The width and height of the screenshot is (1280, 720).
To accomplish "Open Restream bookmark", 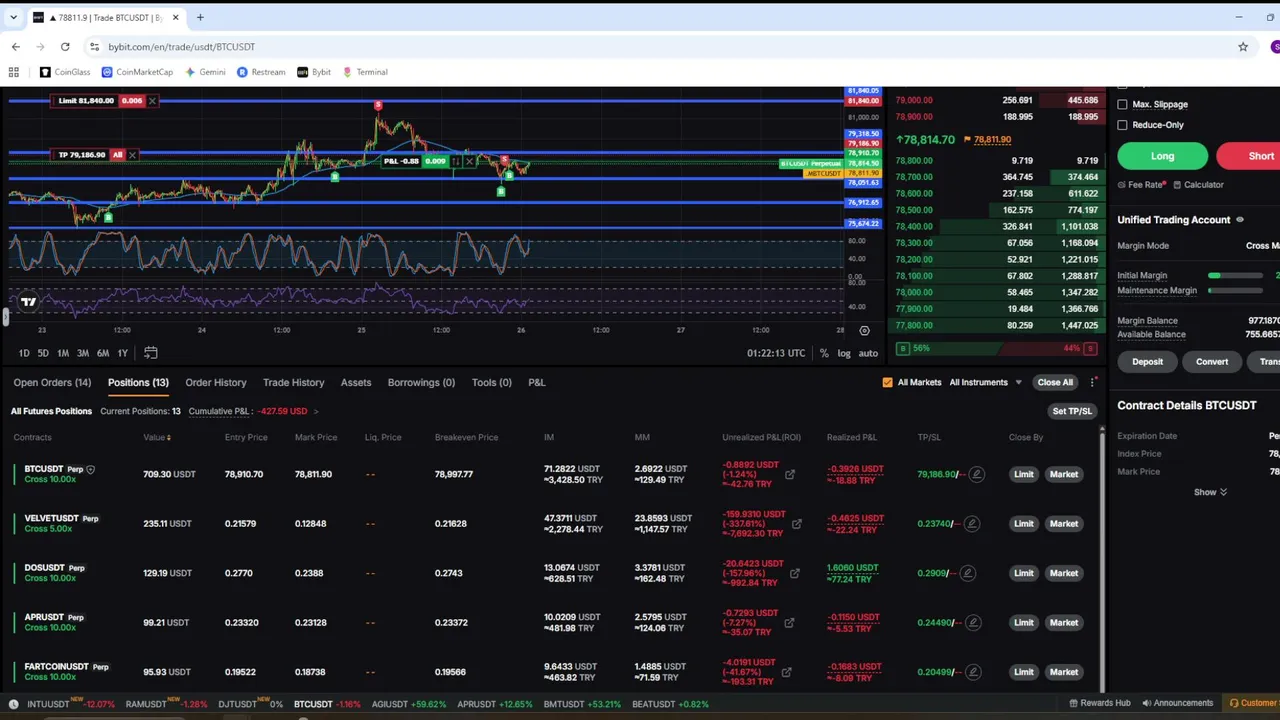I will tap(261, 72).
